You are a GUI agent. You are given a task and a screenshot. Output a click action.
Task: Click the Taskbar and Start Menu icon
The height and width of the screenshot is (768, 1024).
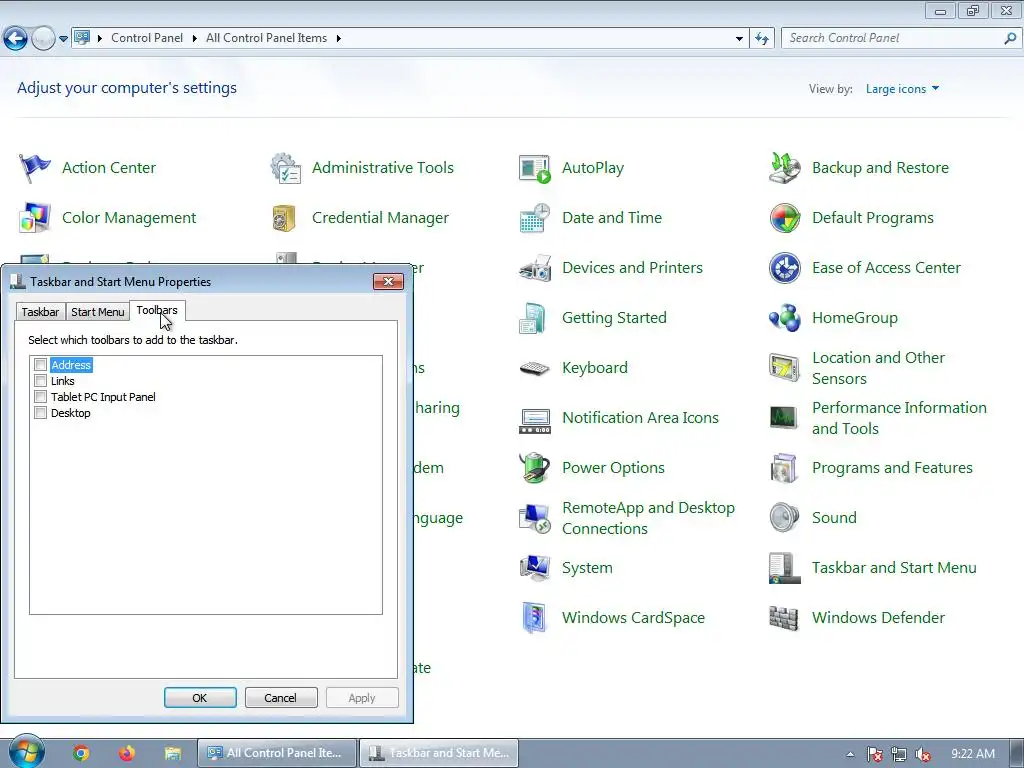click(x=785, y=568)
